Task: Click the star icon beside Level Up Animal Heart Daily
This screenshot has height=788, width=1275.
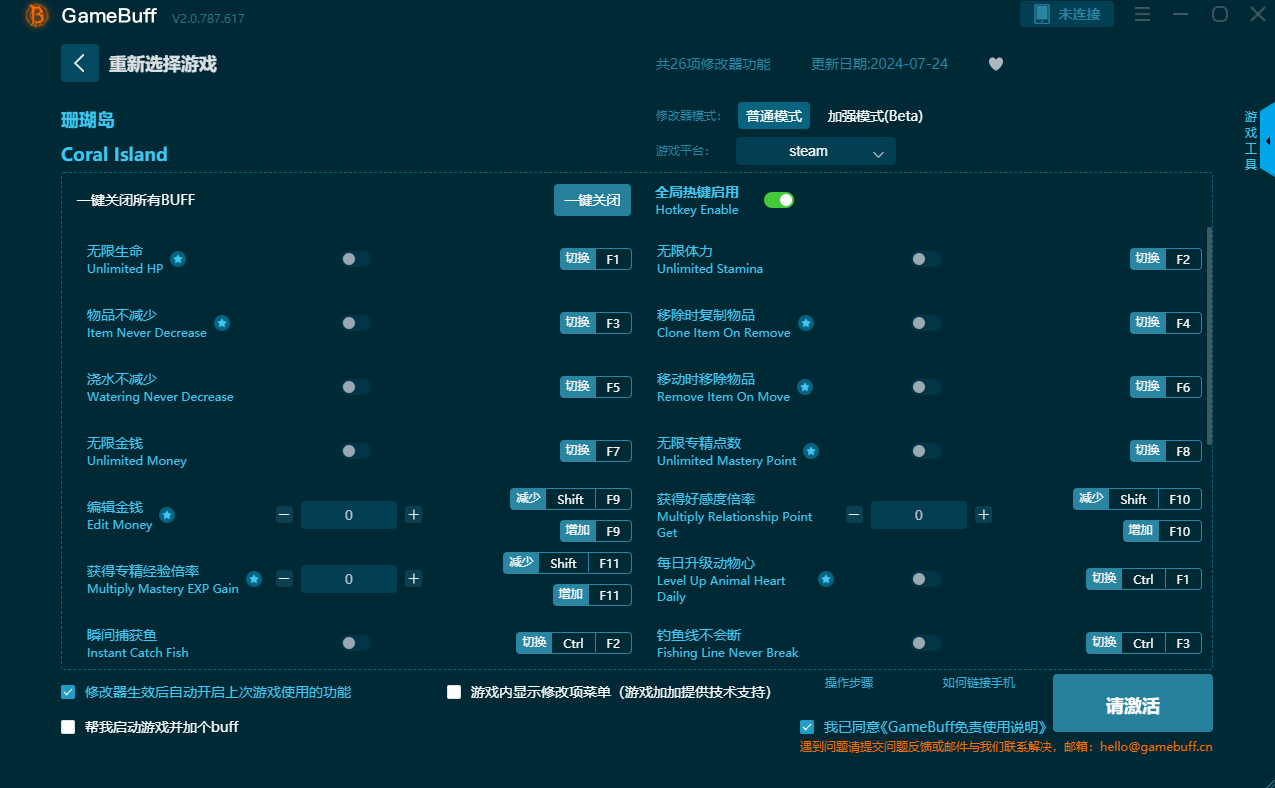Action: (x=826, y=579)
